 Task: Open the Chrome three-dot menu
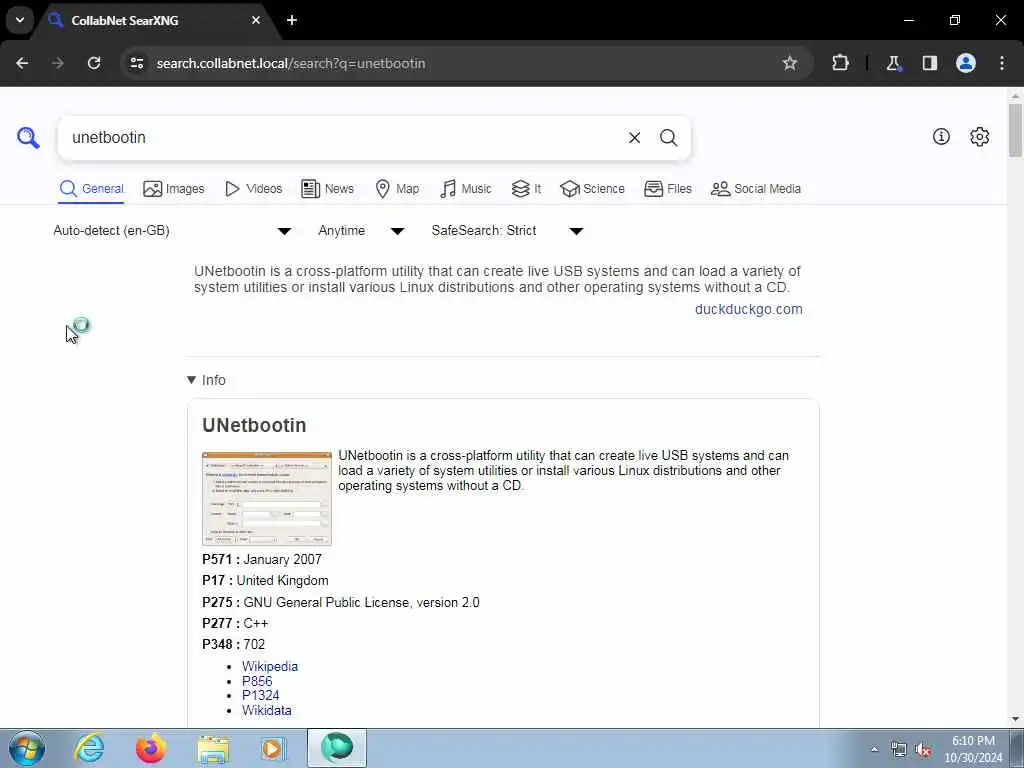(x=1002, y=63)
